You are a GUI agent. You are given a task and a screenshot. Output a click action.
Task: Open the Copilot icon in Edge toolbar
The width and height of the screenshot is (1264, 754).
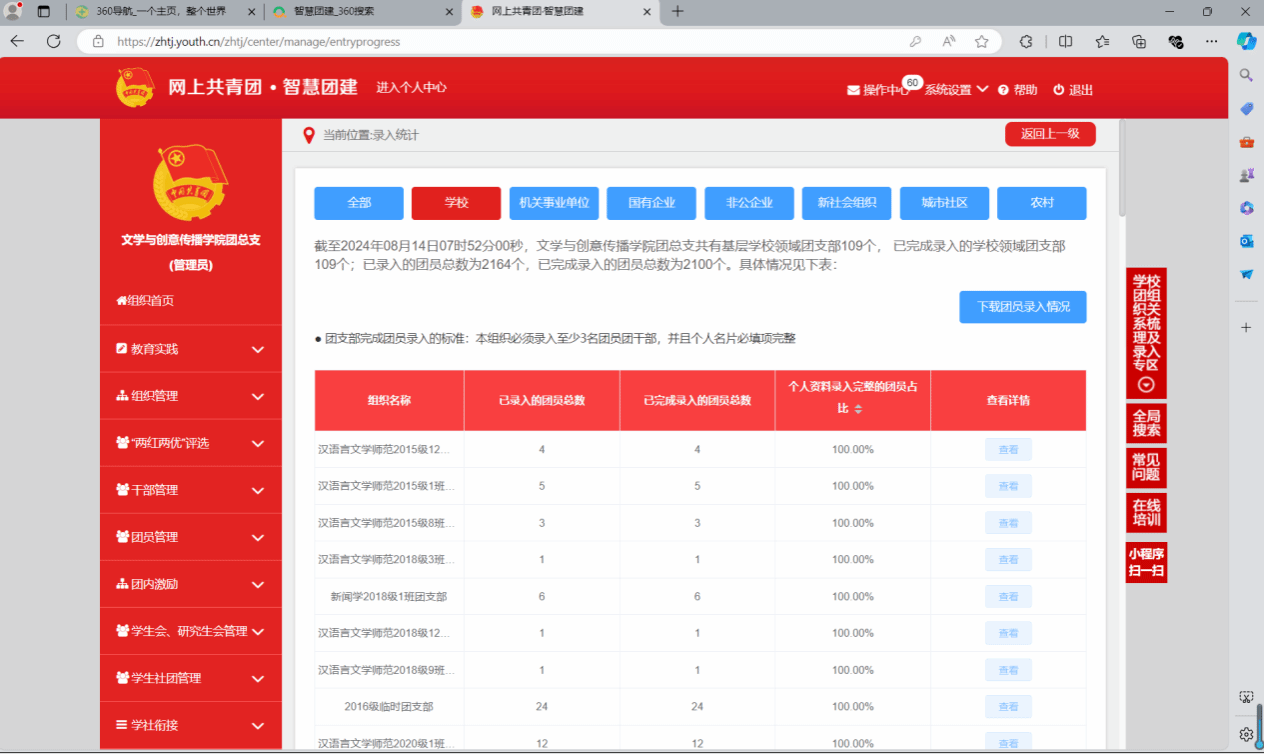[x=1246, y=42]
